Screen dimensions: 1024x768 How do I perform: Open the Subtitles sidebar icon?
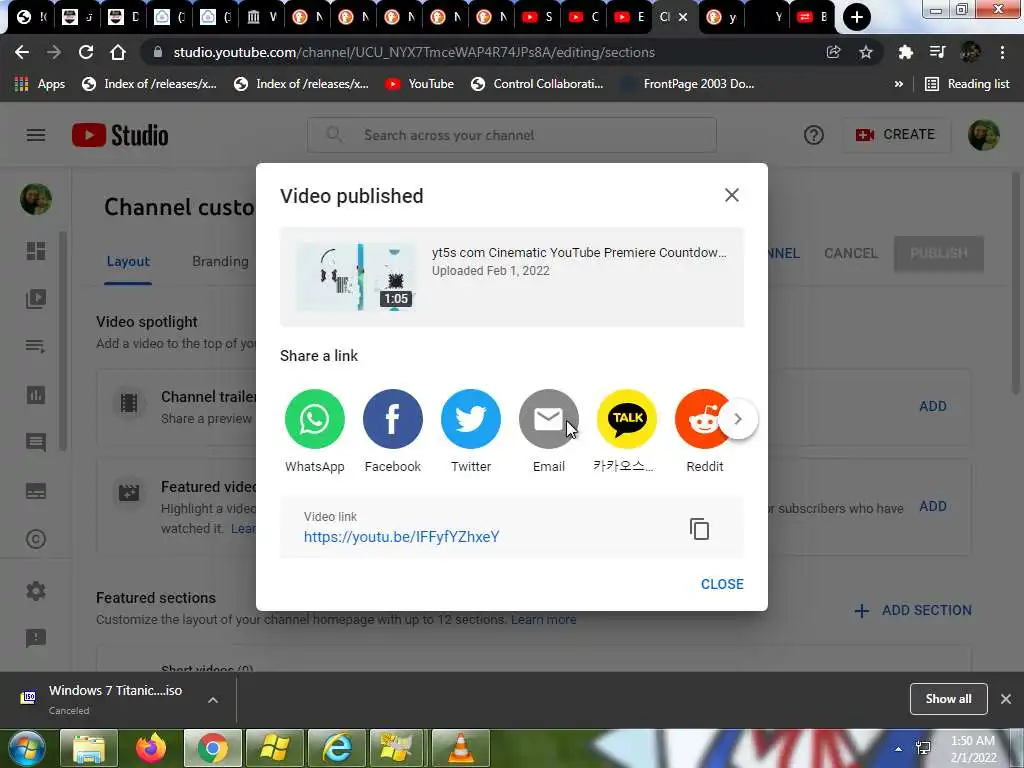[36, 490]
